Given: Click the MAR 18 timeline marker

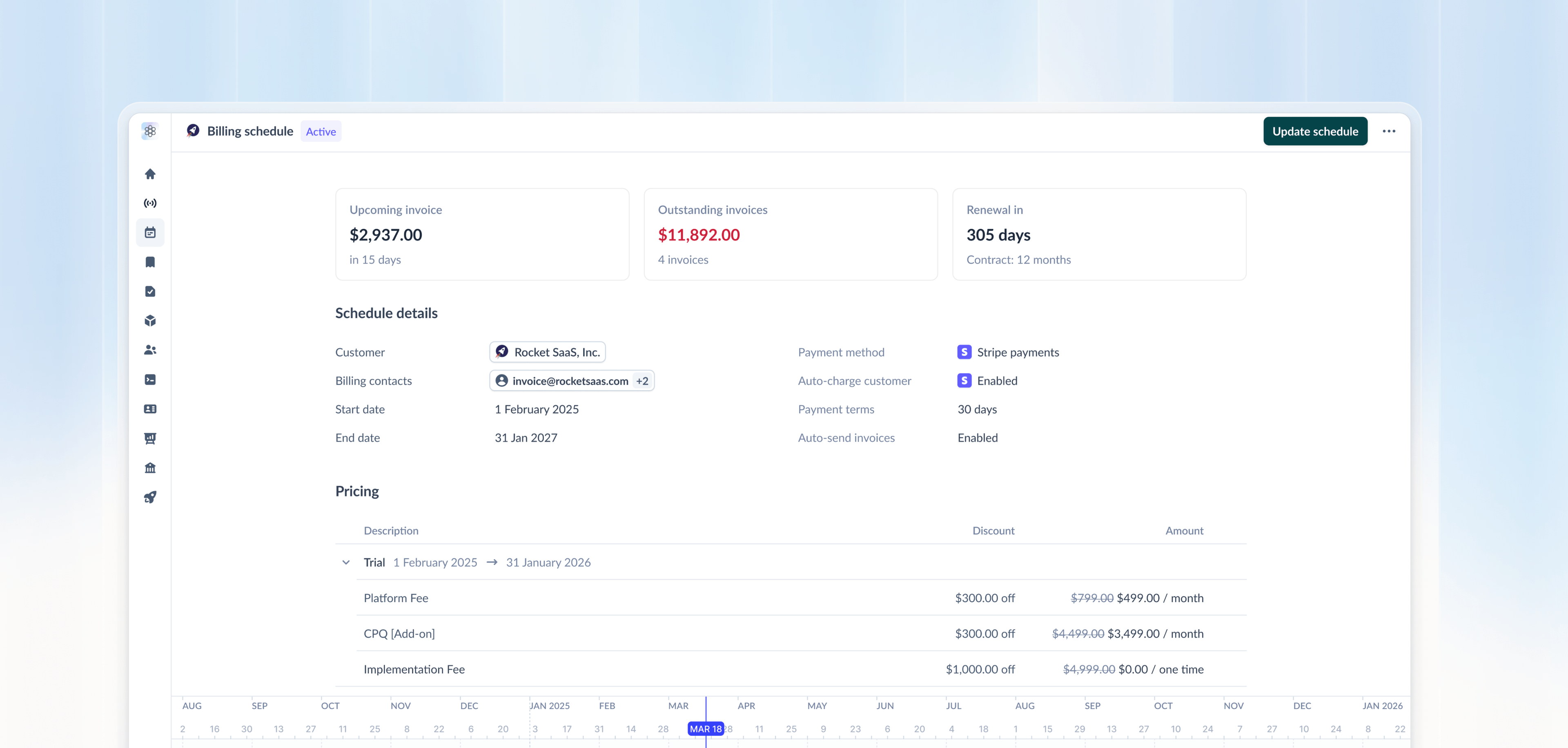Looking at the screenshot, I should (x=706, y=728).
